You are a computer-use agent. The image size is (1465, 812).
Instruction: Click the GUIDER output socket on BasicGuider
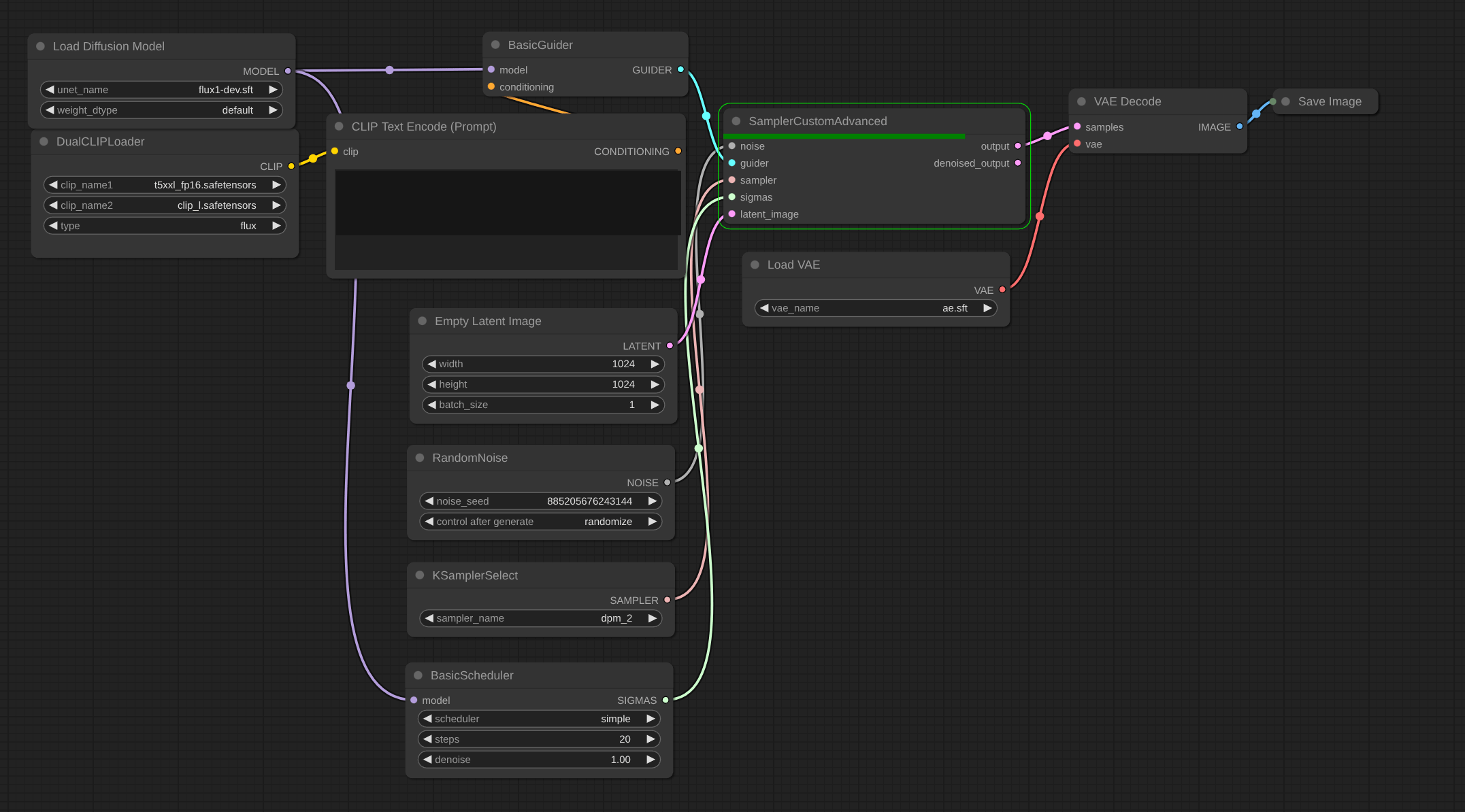pyautogui.click(x=680, y=69)
